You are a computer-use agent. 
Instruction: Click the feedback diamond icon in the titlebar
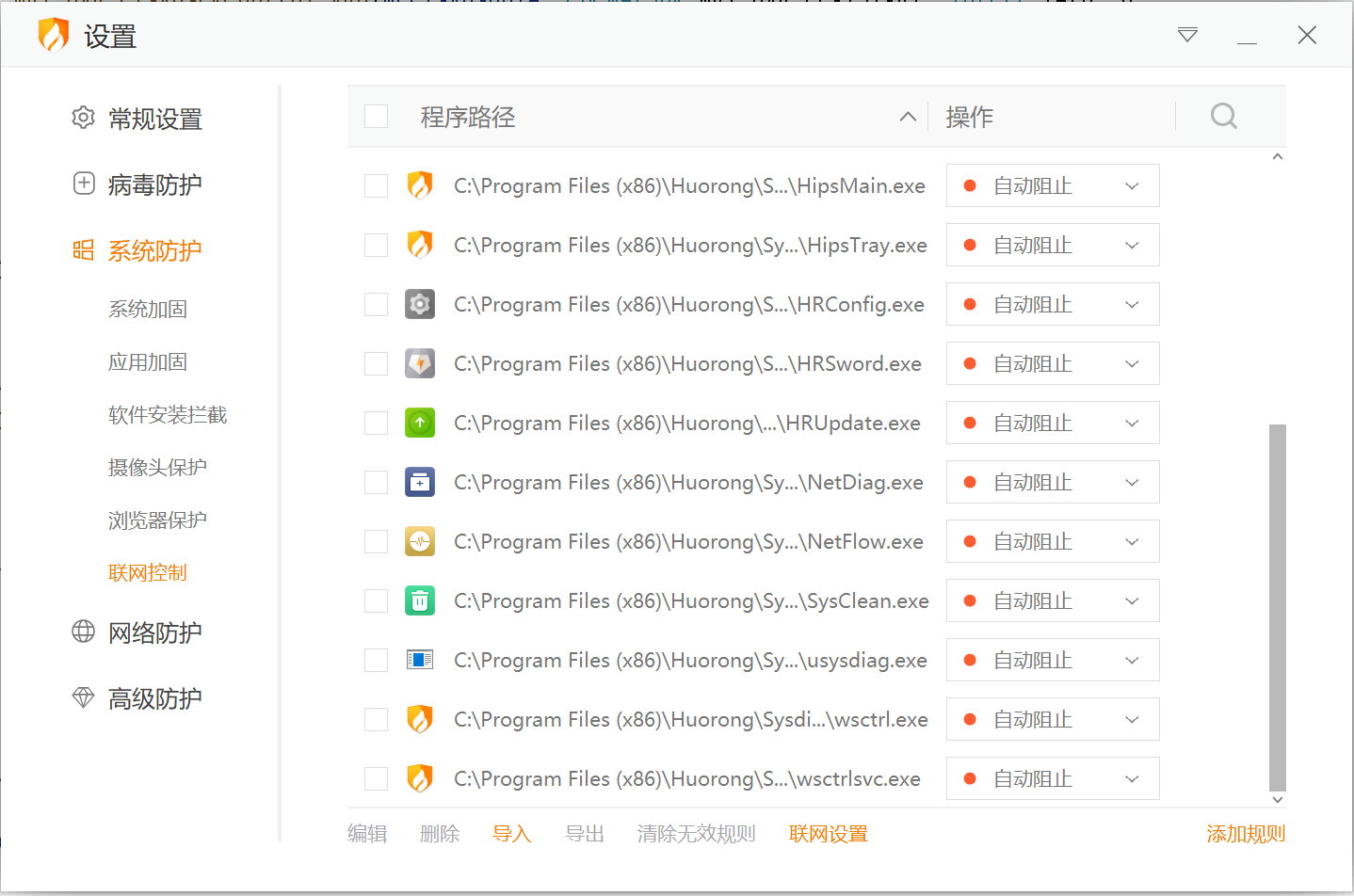pyautogui.click(x=1187, y=35)
